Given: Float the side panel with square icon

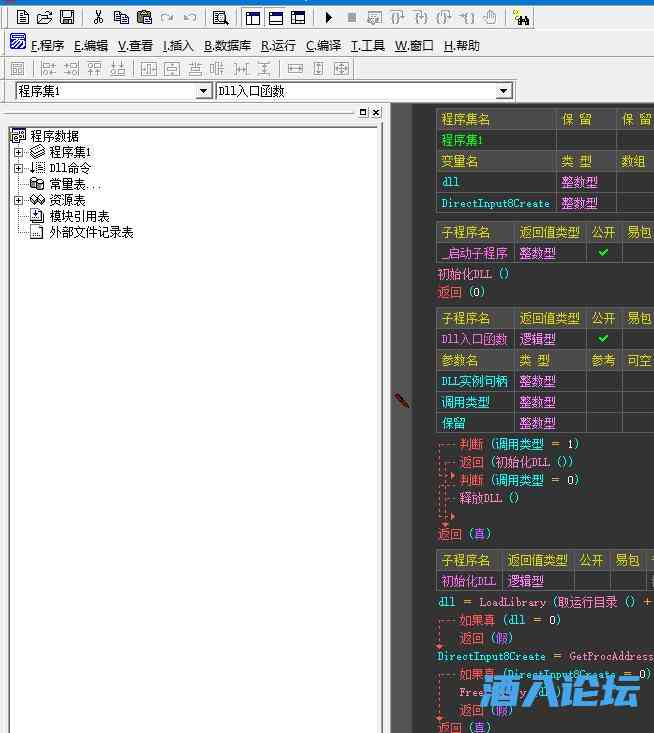Looking at the screenshot, I should tap(363, 112).
